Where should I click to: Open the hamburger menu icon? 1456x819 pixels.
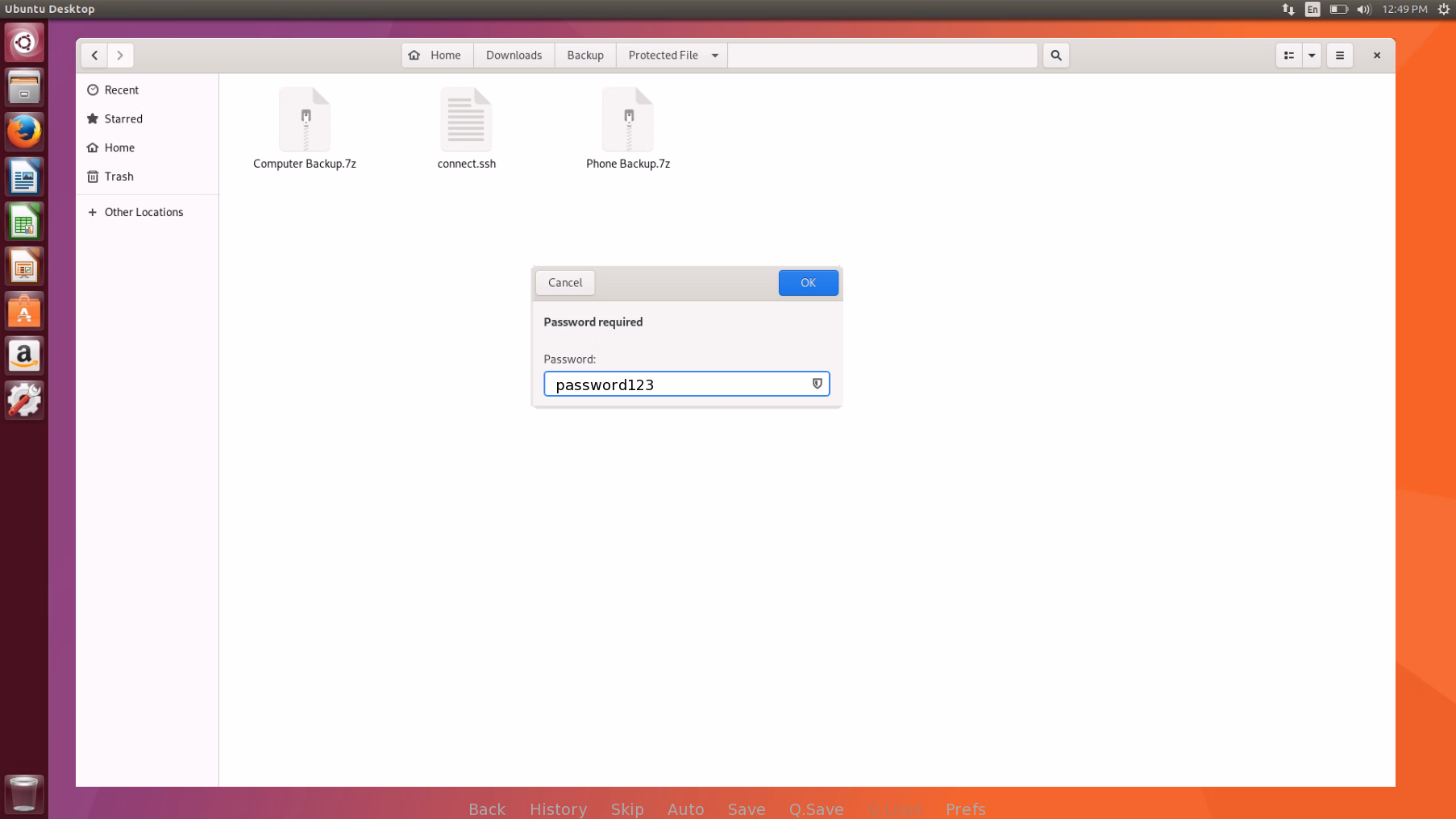1339,56
